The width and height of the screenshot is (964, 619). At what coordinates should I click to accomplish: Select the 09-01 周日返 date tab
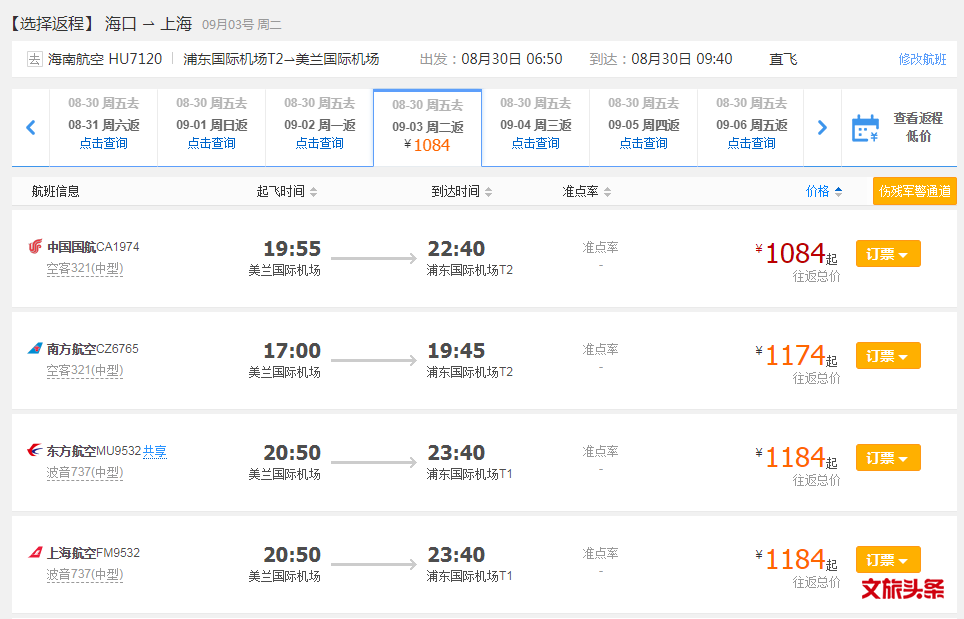pos(211,127)
